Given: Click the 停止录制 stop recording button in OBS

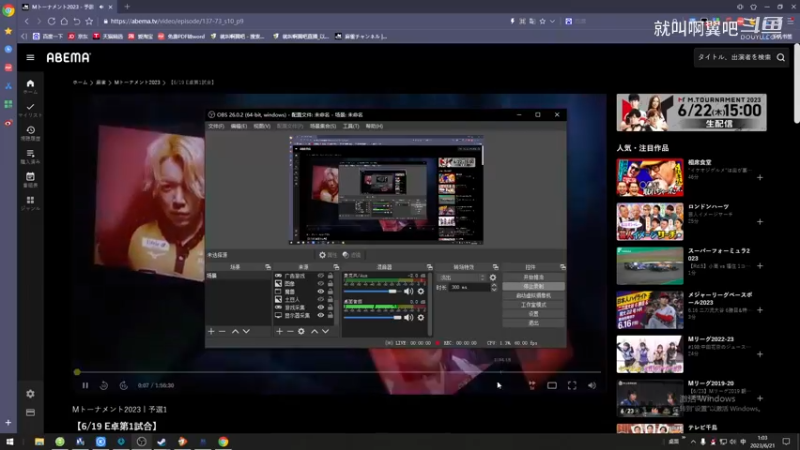Looking at the screenshot, I should coord(533,286).
